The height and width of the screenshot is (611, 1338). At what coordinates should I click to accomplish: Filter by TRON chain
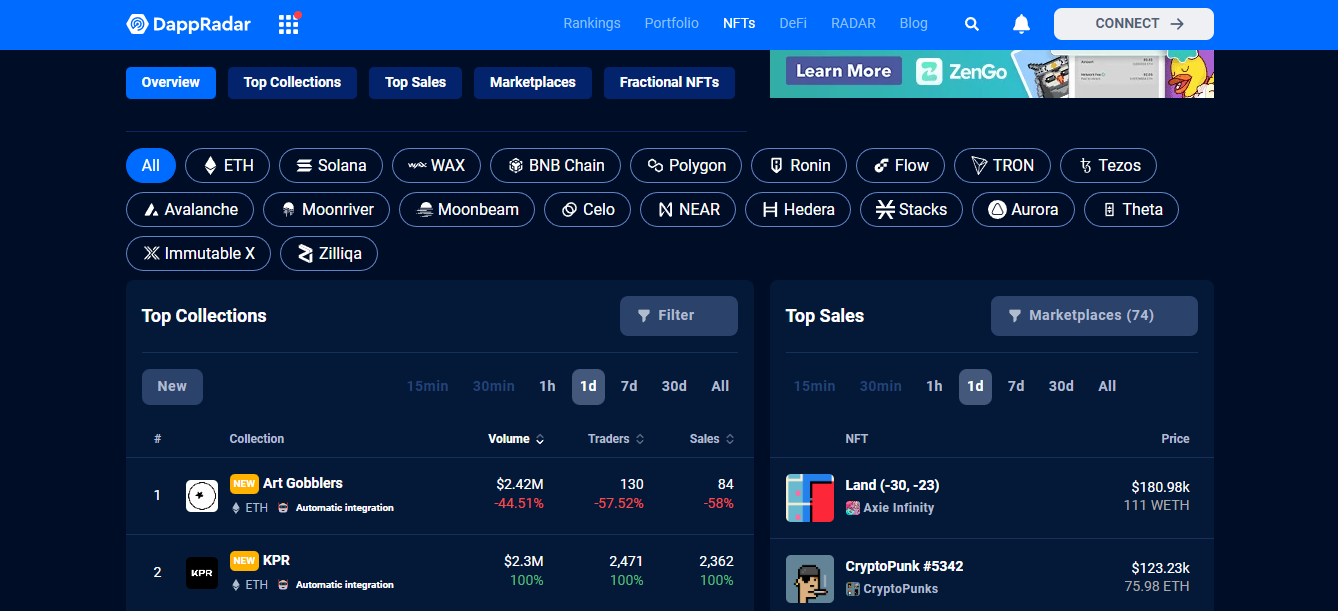click(x=1002, y=165)
